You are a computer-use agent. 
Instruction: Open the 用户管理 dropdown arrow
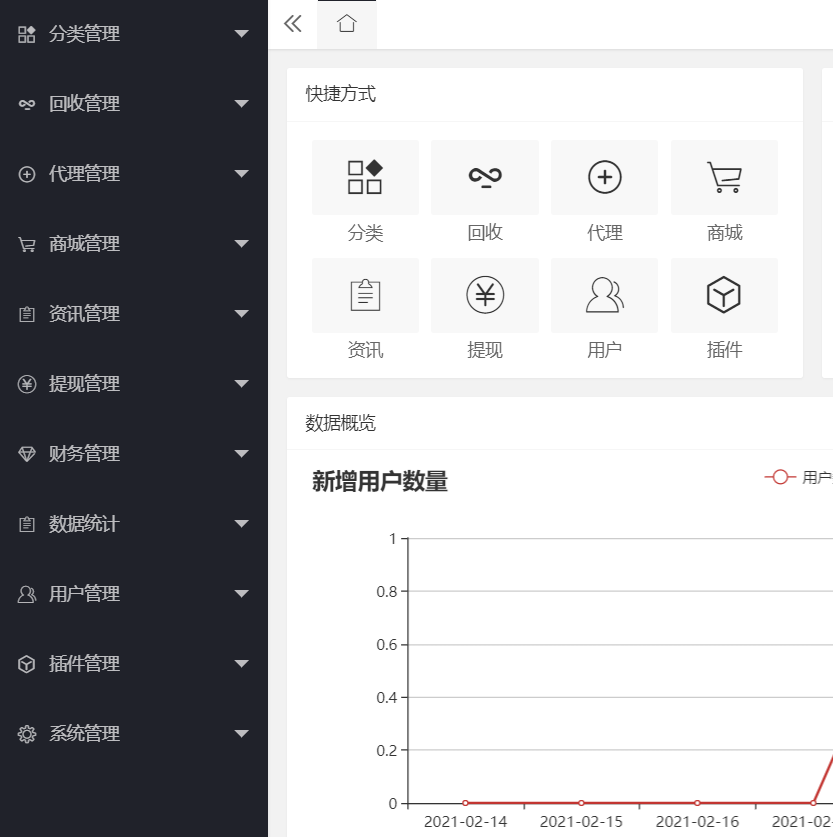pos(241,593)
